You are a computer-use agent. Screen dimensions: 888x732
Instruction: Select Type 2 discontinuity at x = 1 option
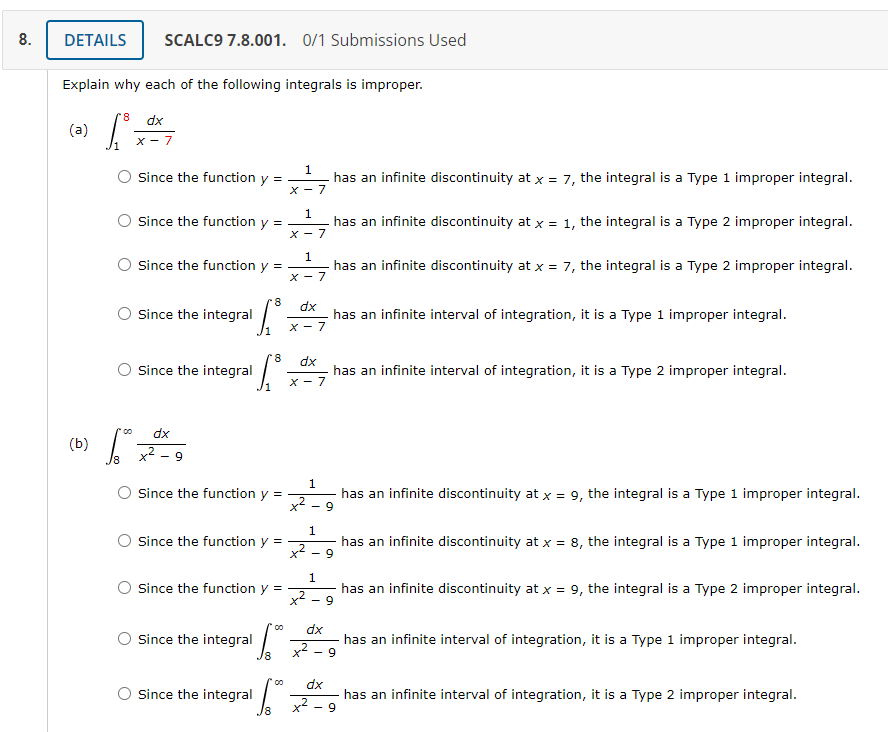(x=124, y=221)
